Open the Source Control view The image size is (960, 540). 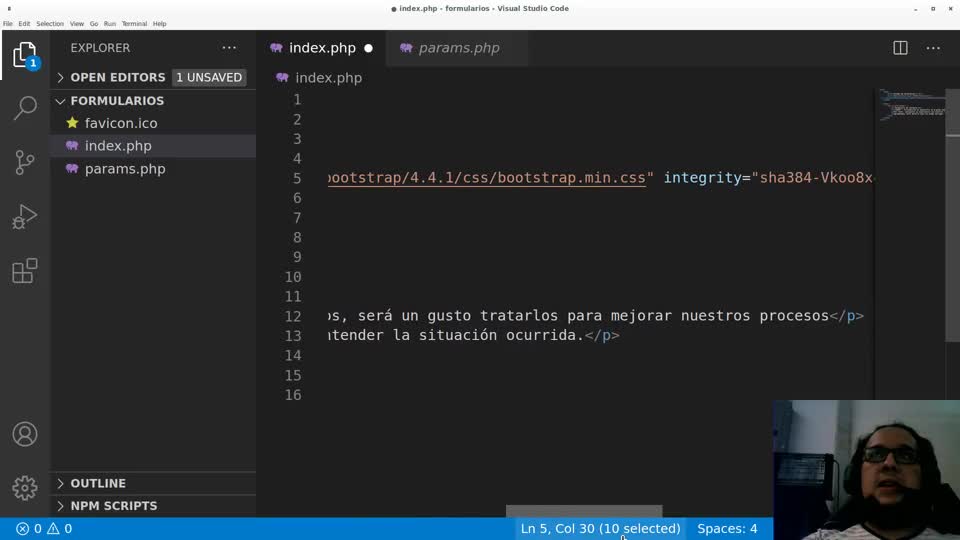24,162
